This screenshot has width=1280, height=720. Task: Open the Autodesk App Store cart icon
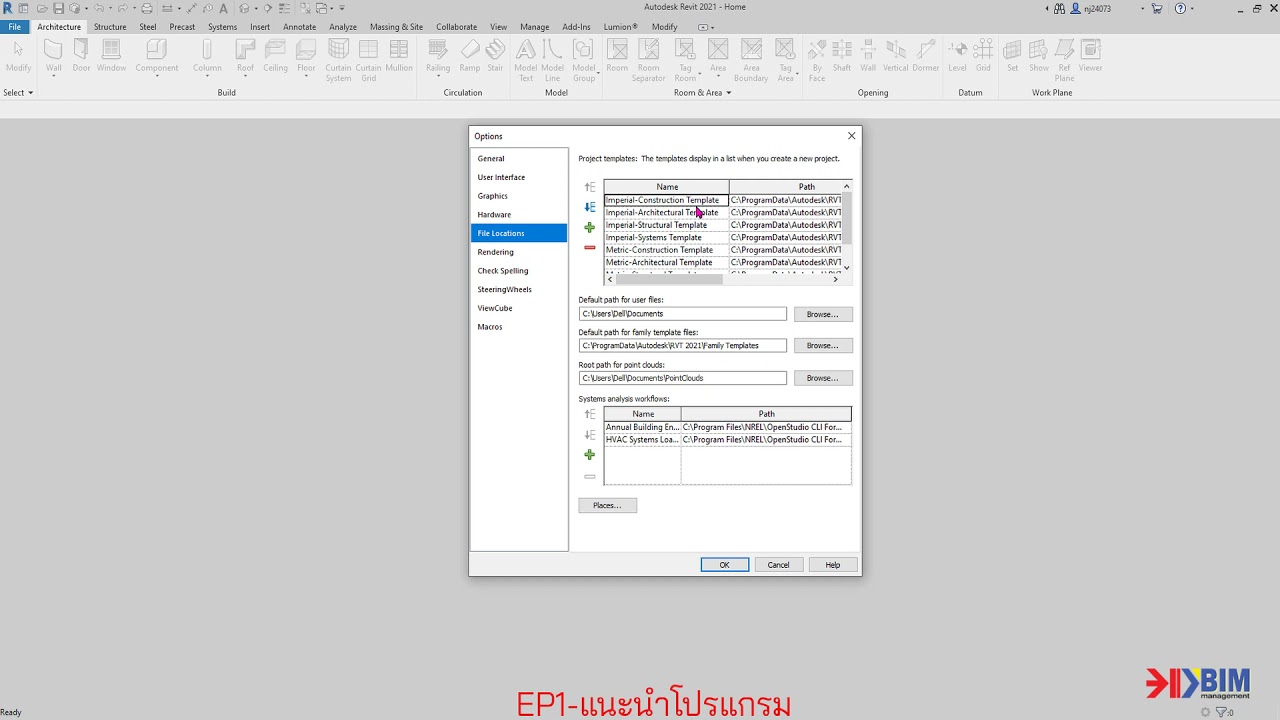(1157, 8)
